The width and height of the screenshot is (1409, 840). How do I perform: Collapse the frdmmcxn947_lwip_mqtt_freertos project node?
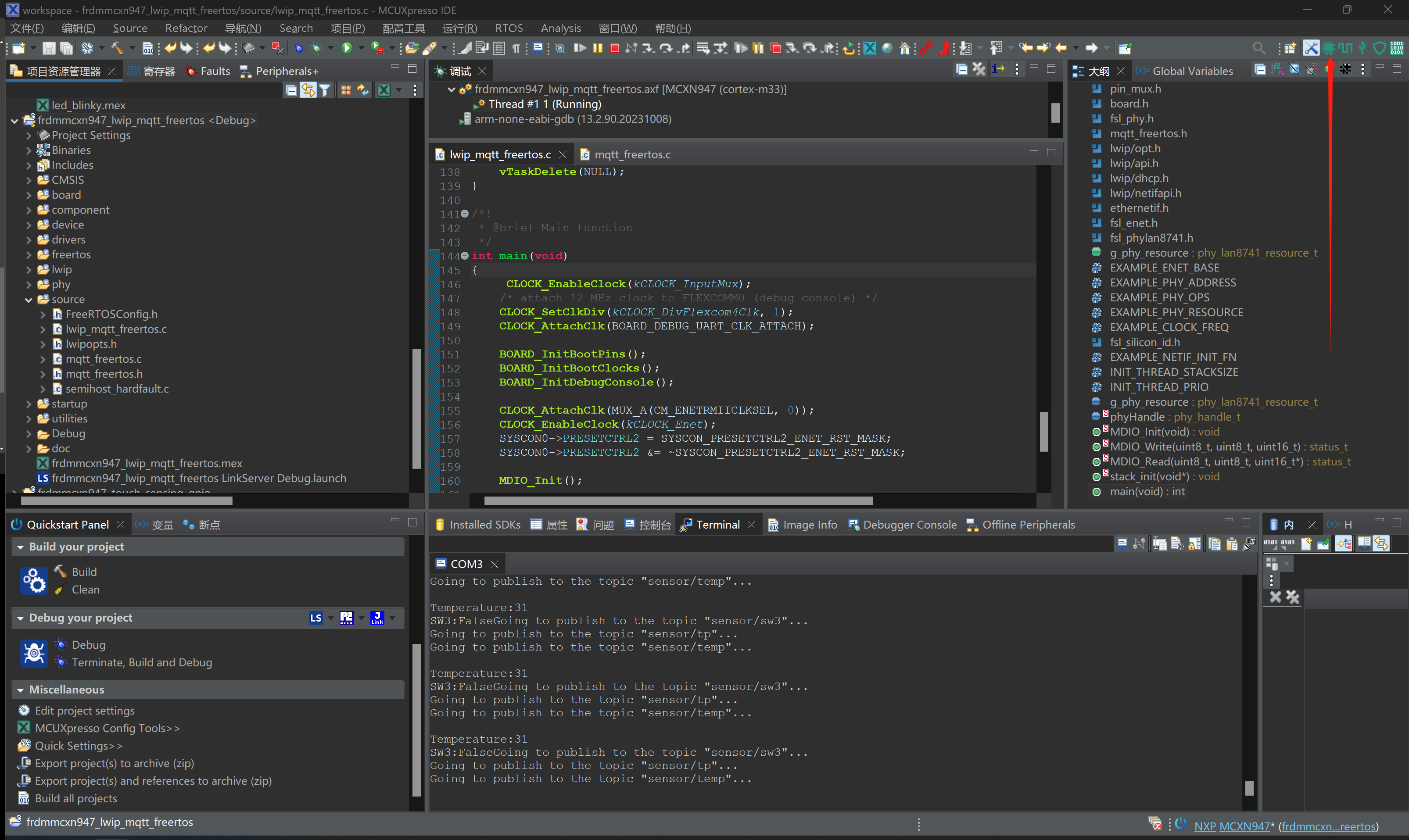[14, 121]
